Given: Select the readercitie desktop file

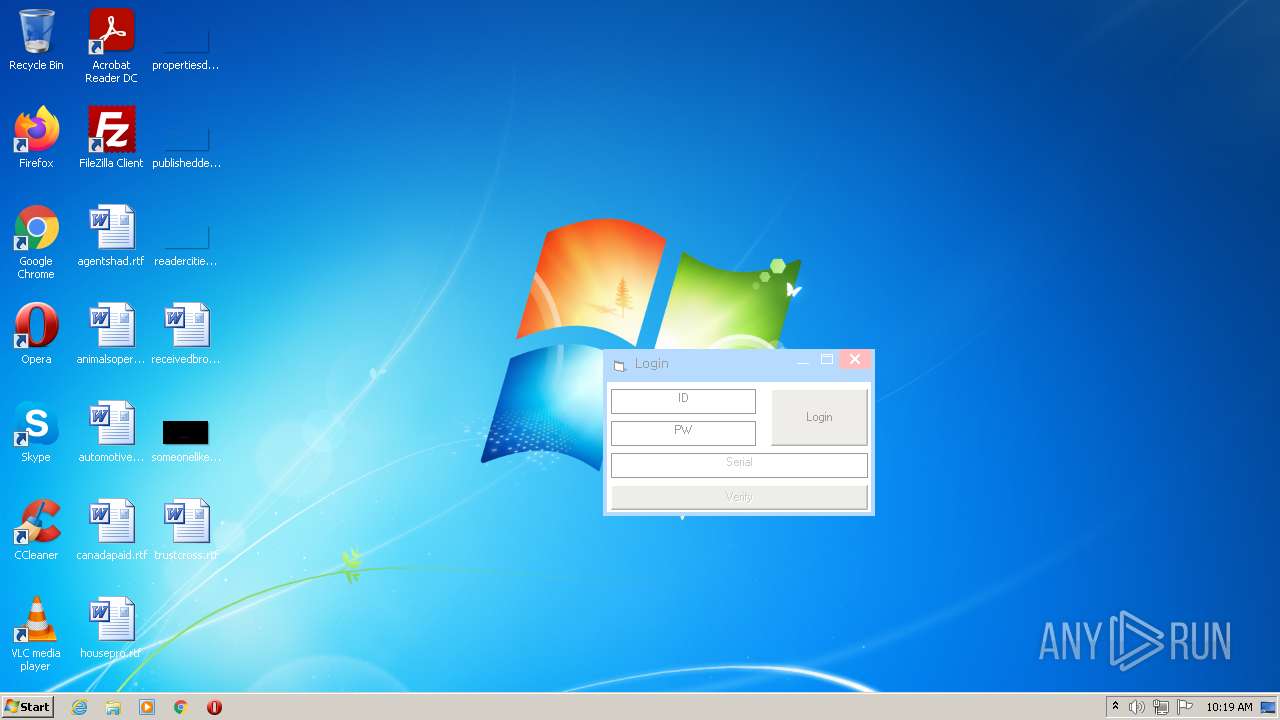Looking at the screenshot, I should click(186, 242).
